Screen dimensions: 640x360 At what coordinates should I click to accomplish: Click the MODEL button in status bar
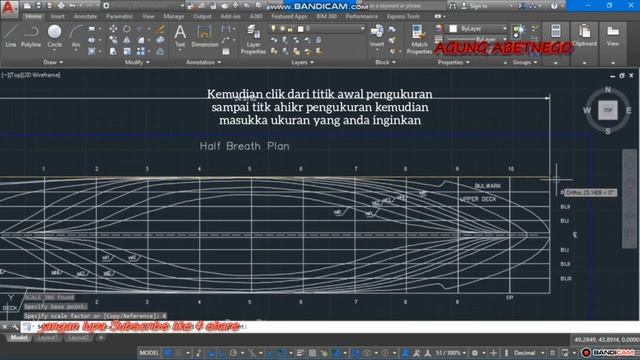149,353
